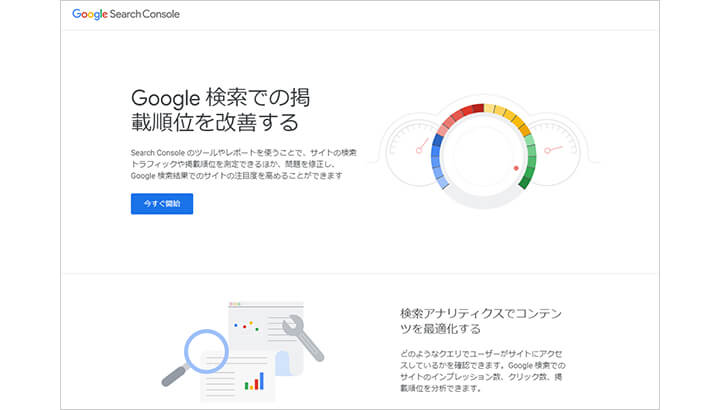Screen dimensions: 720x410
Task: Click the Google Search Console logo
Action: coord(126,14)
